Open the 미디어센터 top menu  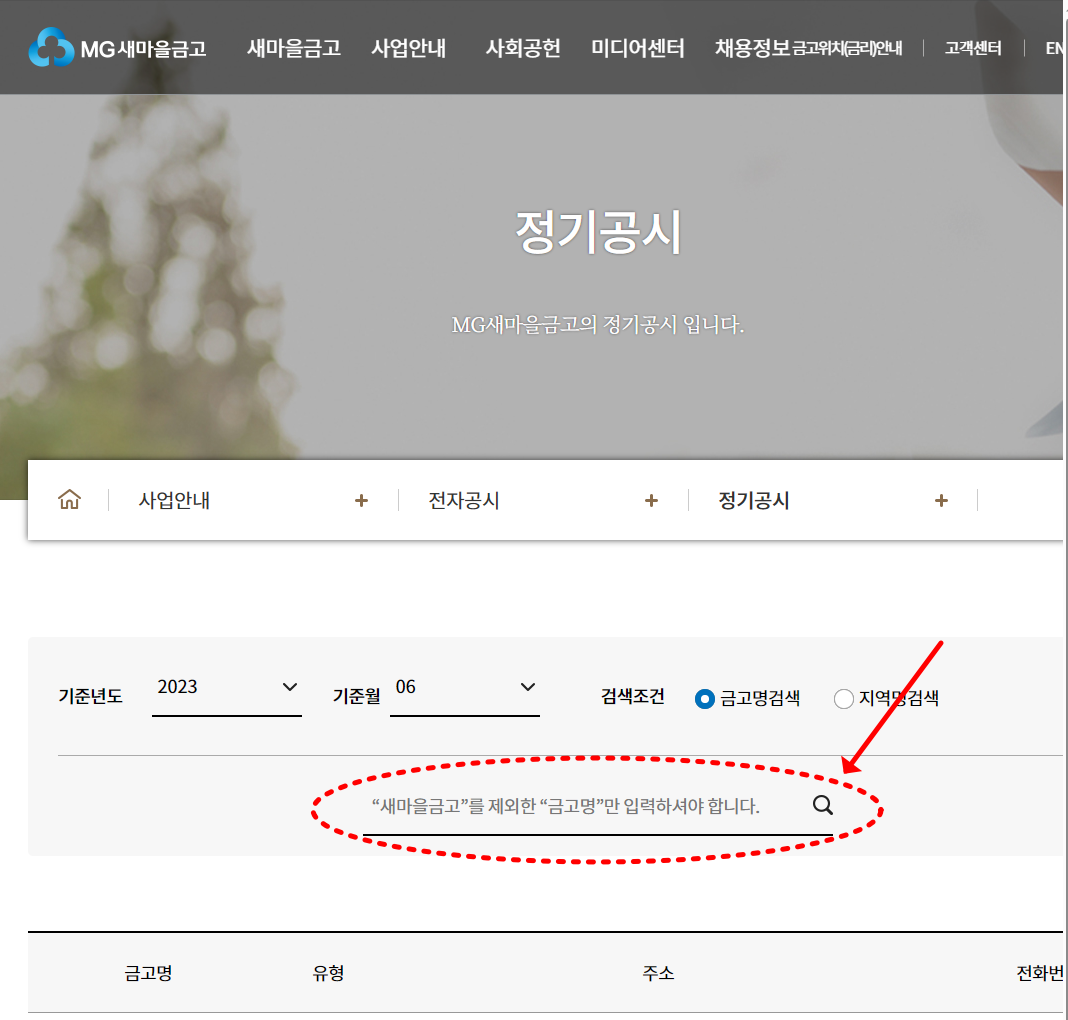(638, 48)
